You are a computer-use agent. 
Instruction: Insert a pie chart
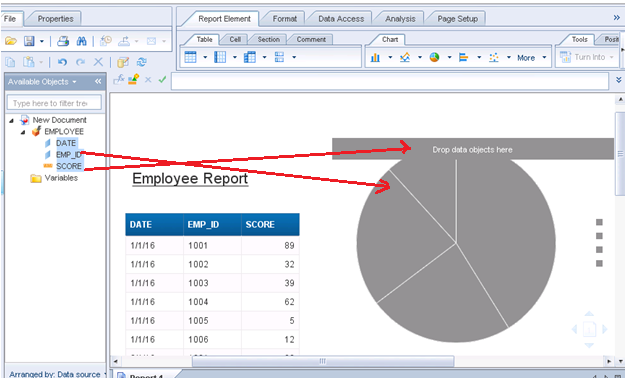[435, 58]
